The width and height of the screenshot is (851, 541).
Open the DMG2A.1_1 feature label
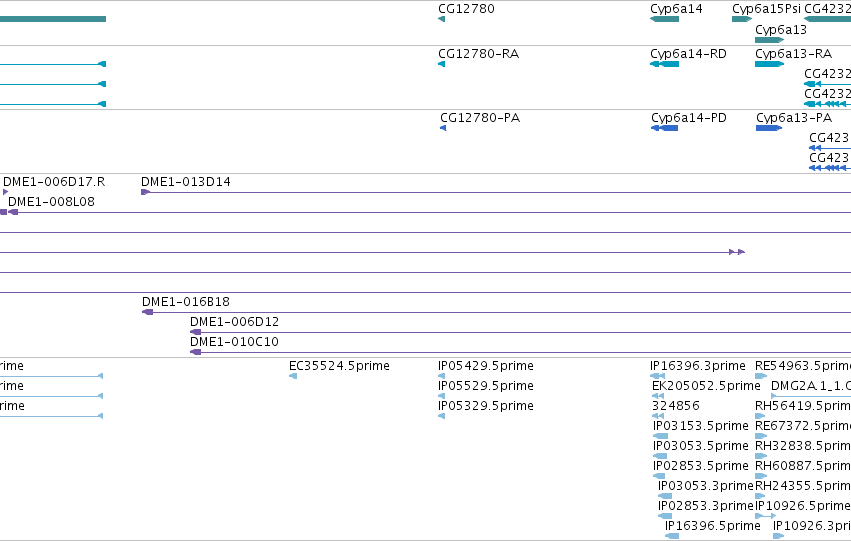pyautogui.click(x=811, y=386)
